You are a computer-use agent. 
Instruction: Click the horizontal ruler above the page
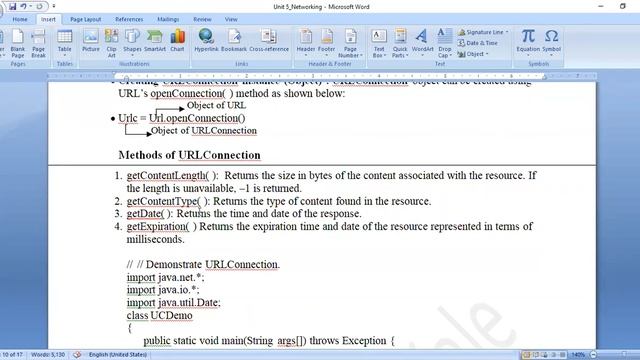[x=322, y=76]
